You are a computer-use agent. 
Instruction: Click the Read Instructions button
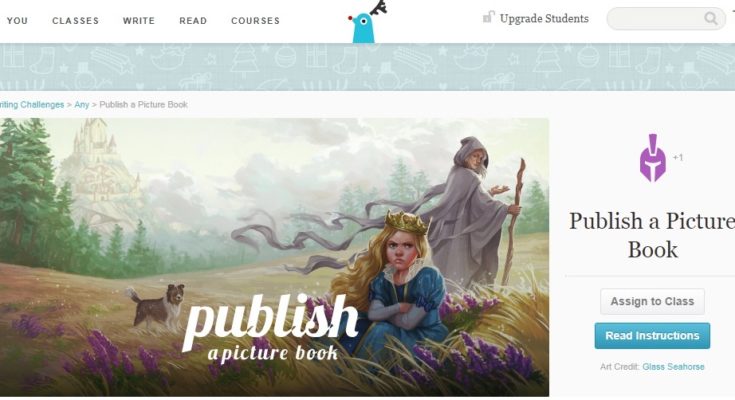pos(652,336)
